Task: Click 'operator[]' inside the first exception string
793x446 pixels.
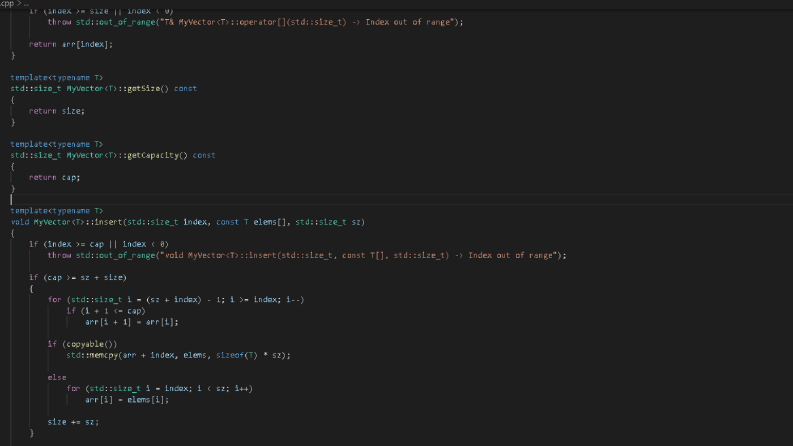Action: point(263,22)
